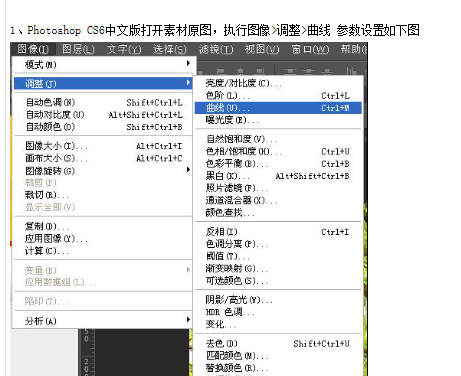
Task: Click submenu arrow beside 调整(J)
Action: 188,82
